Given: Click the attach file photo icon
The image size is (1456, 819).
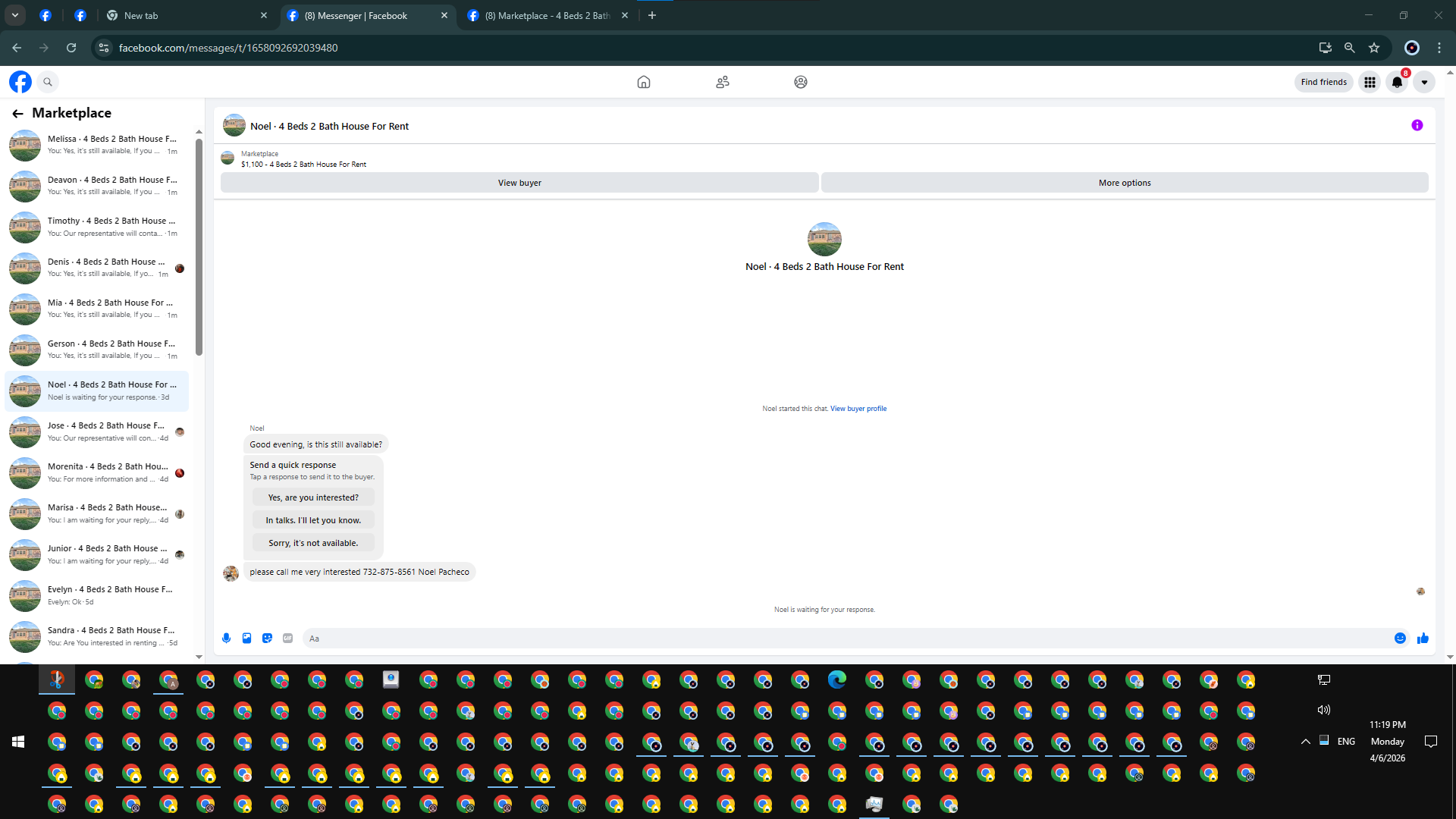Looking at the screenshot, I should tap(246, 639).
